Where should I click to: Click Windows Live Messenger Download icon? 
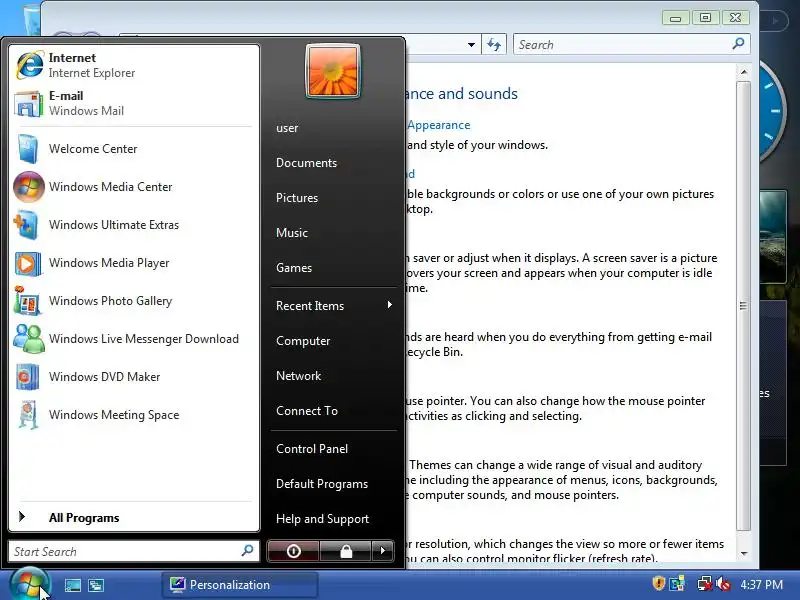click(x=29, y=339)
